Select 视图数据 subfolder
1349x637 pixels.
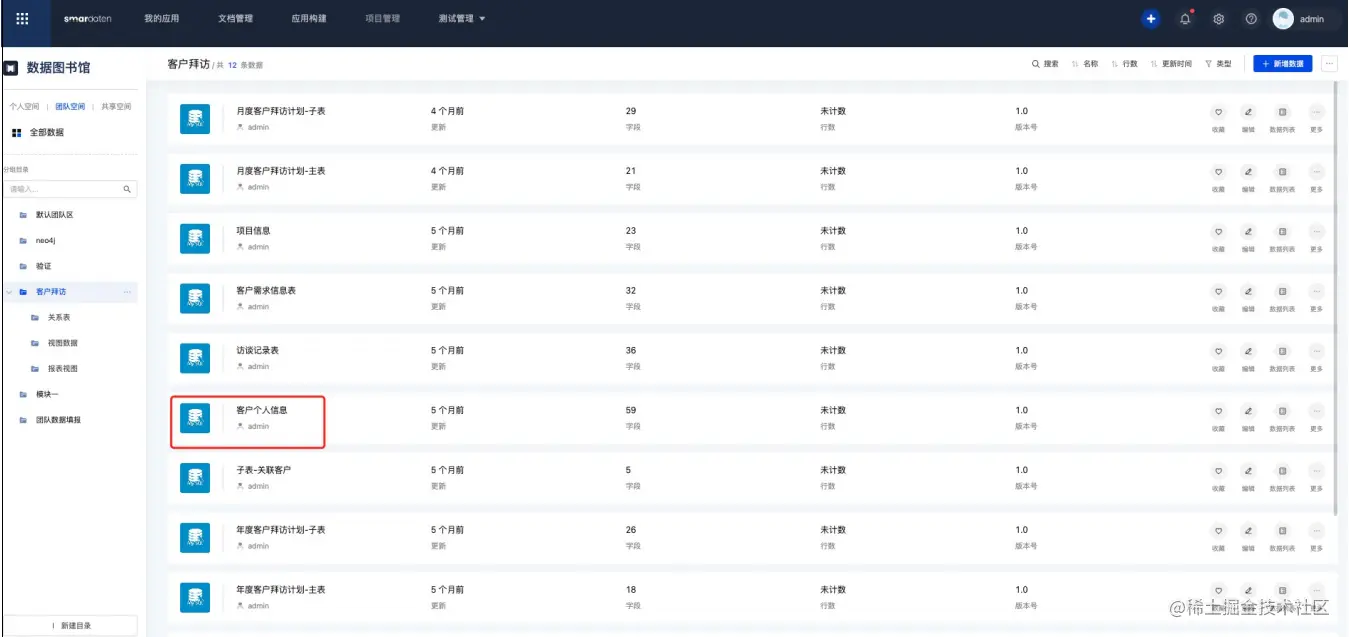point(62,343)
